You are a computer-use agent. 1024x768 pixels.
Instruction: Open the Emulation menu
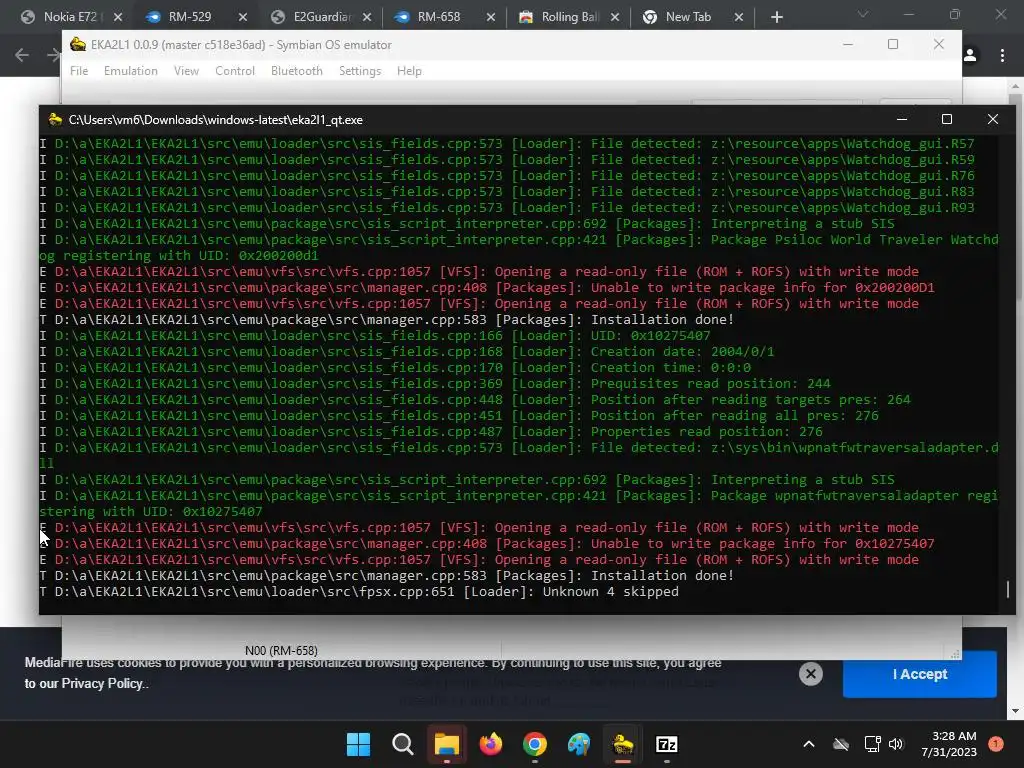pyautogui.click(x=131, y=71)
